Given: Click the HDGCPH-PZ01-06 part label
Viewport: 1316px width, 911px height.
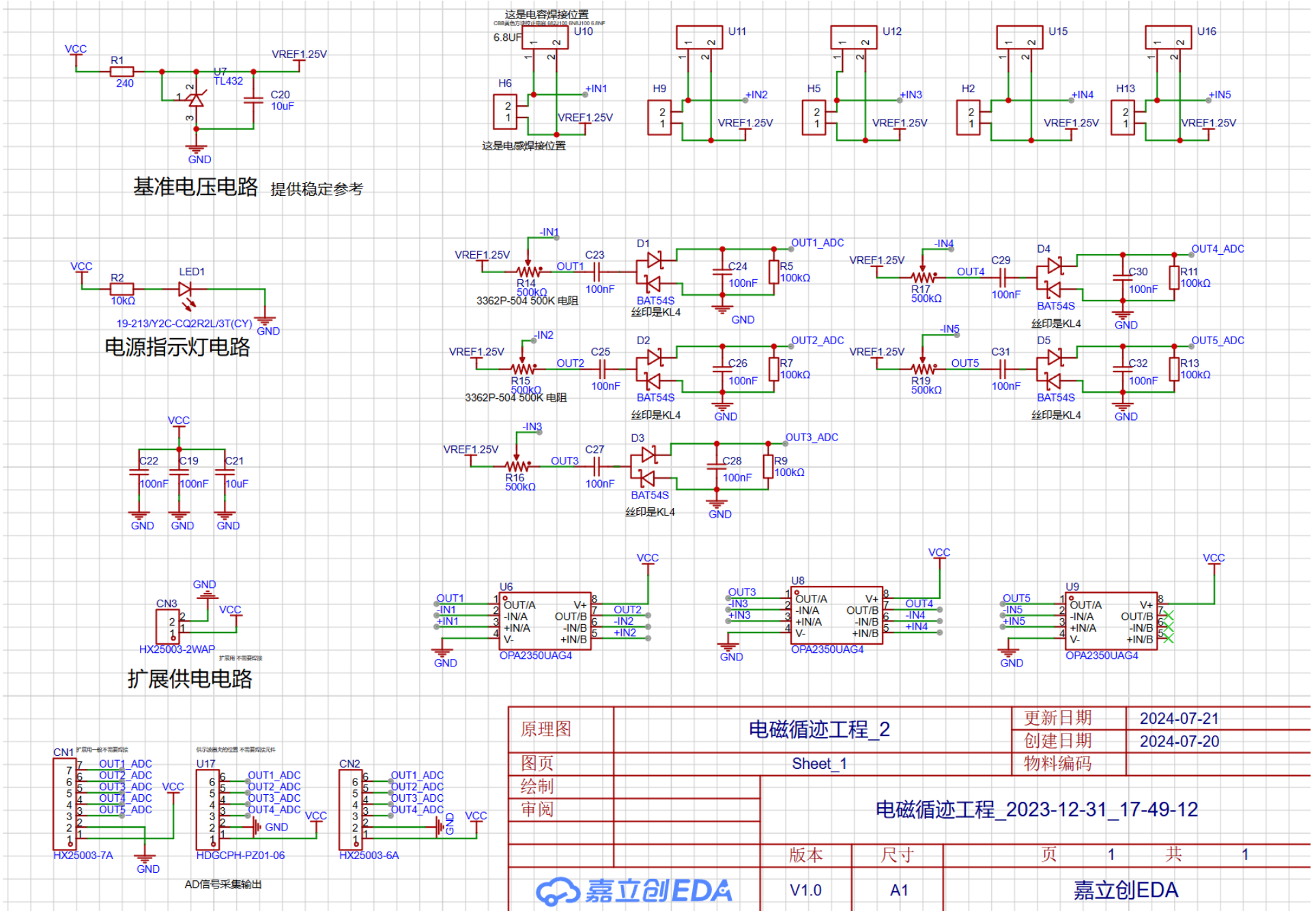Looking at the screenshot, I should coord(241,856).
